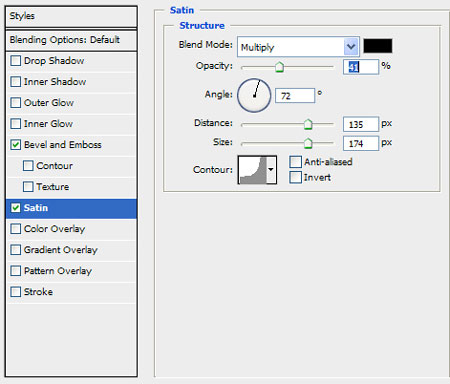
Task: Select the Satin style label
Action: coord(36,208)
